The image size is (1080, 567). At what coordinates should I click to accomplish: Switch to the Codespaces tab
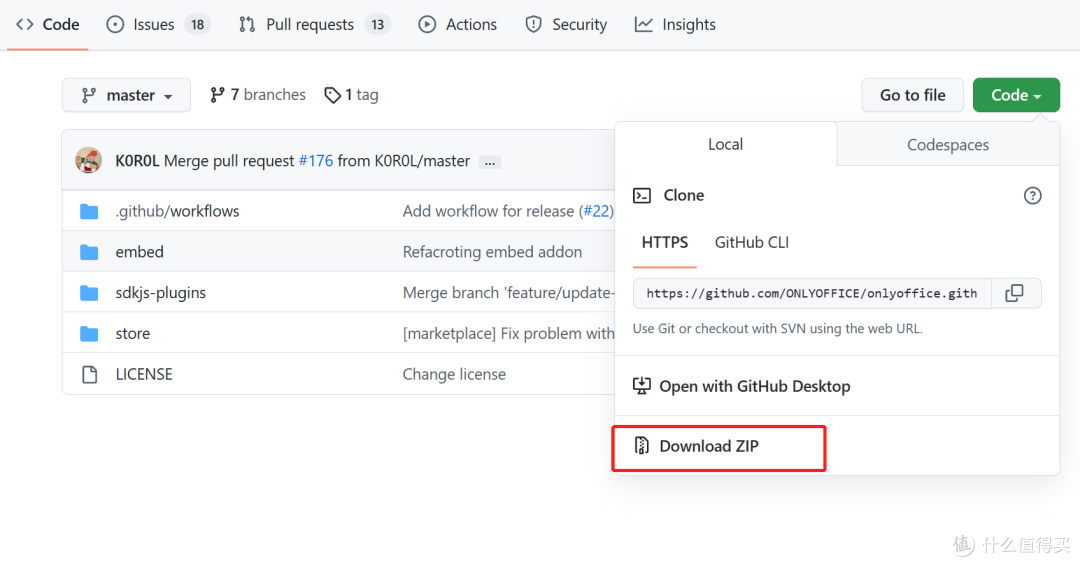click(x=947, y=145)
